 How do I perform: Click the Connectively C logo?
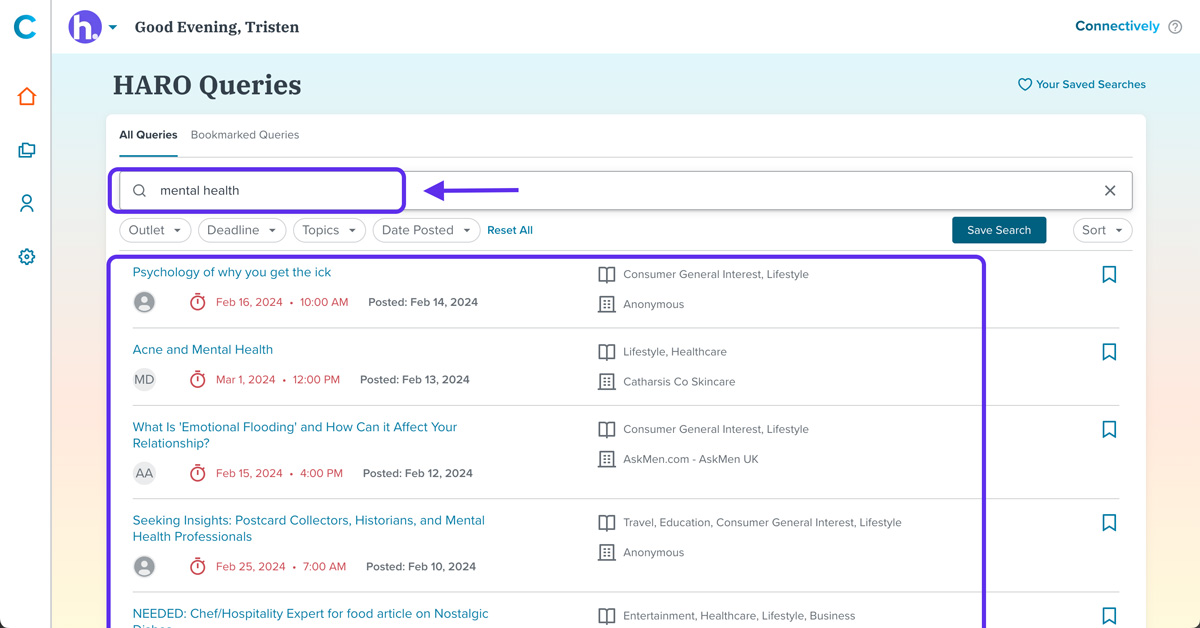click(x=25, y=27)
